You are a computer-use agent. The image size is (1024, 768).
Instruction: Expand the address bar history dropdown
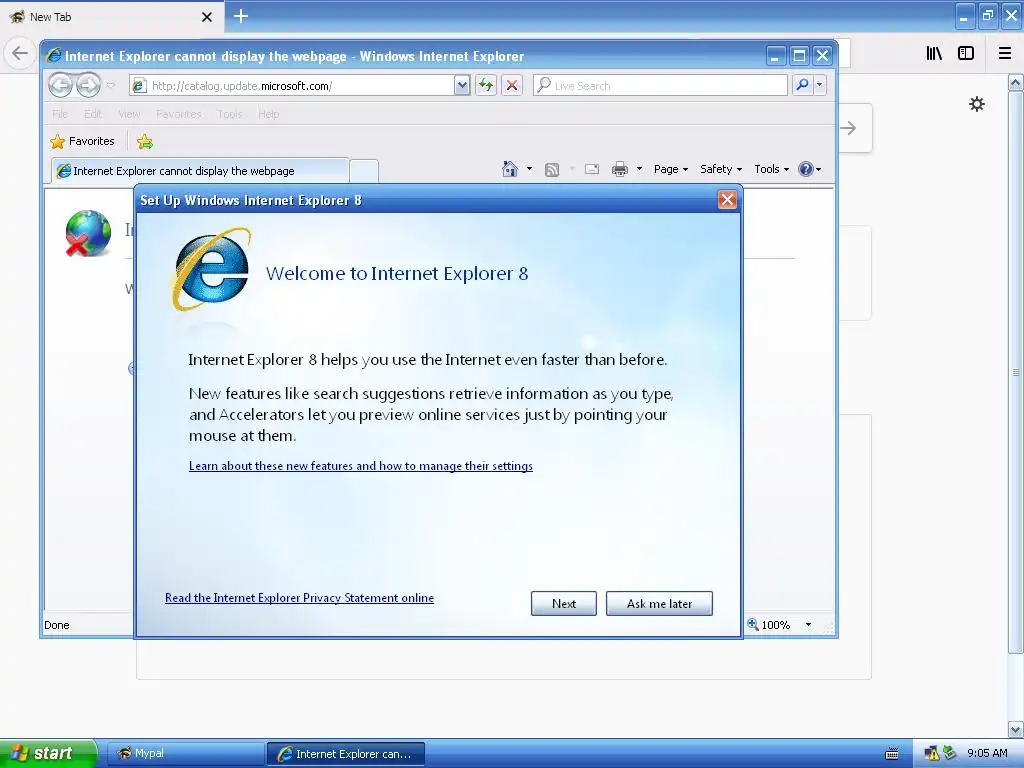coord(462,86)
